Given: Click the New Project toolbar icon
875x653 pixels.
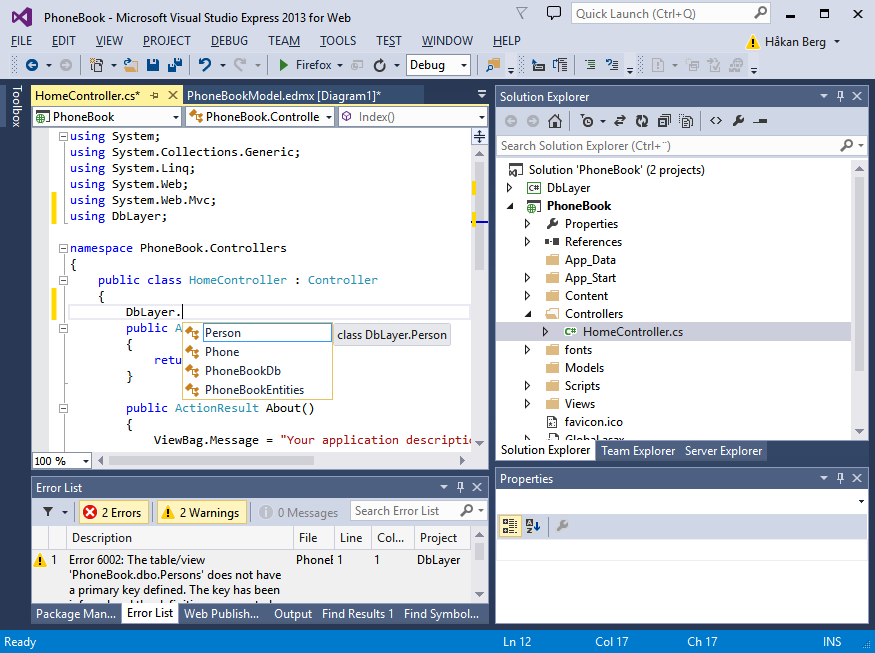Looking at the screenshot, I should coord(97,65).
